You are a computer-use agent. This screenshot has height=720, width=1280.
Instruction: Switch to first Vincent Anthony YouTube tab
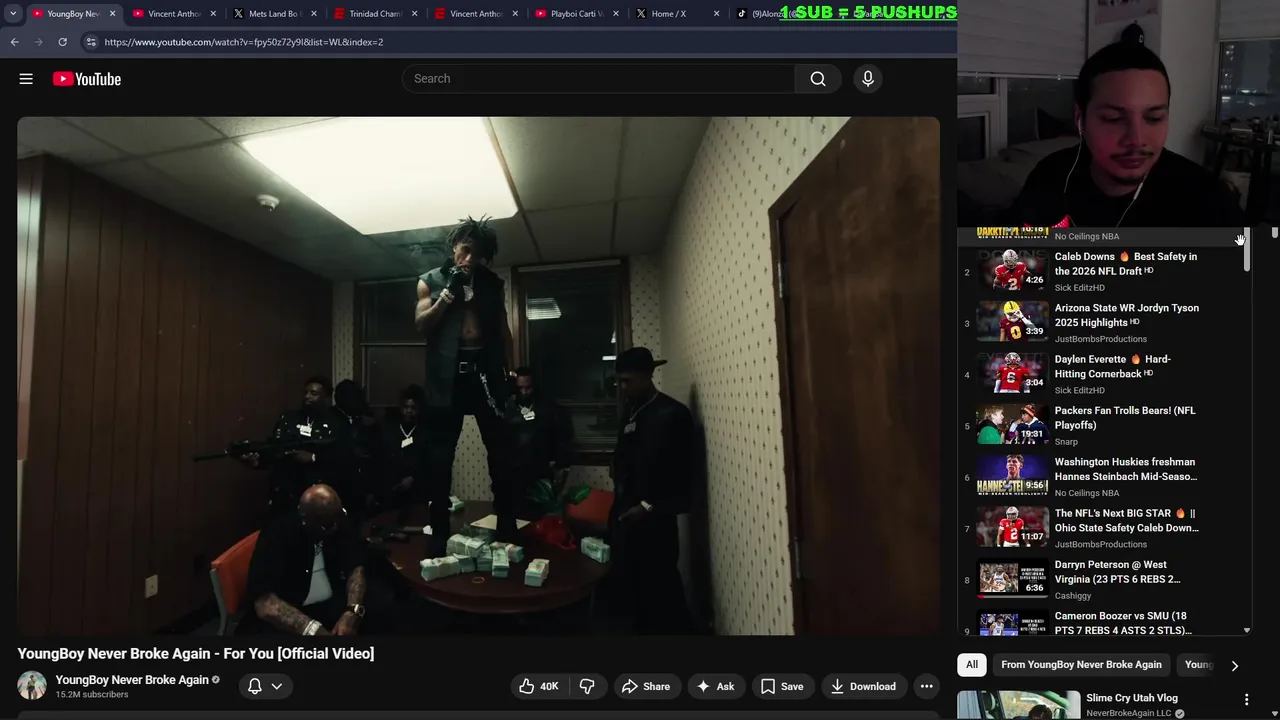coord(174,14)
